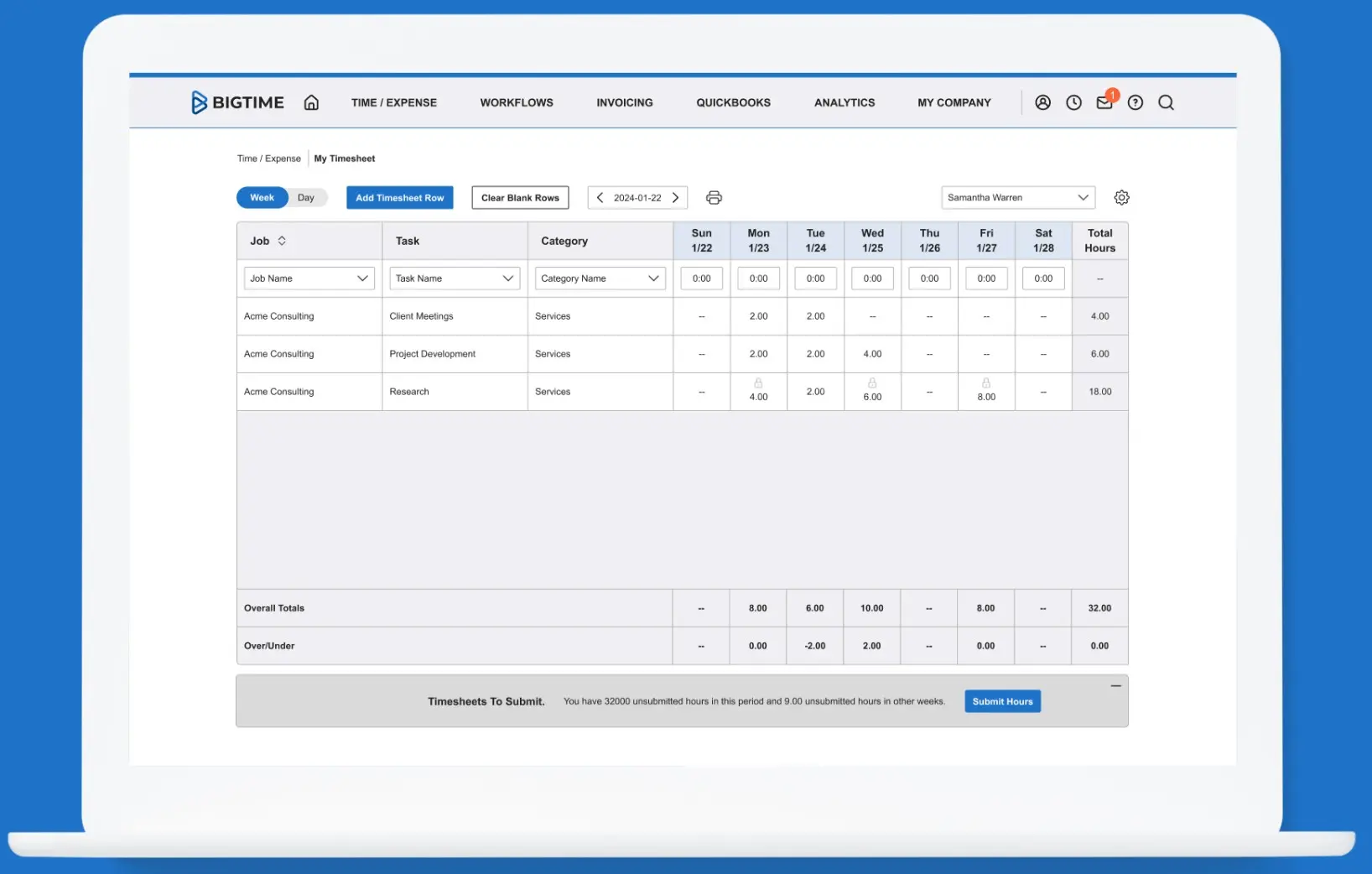Screen dimensions: 1372x874
Task: Sort the Job column
Action: [x=282, y=241]
